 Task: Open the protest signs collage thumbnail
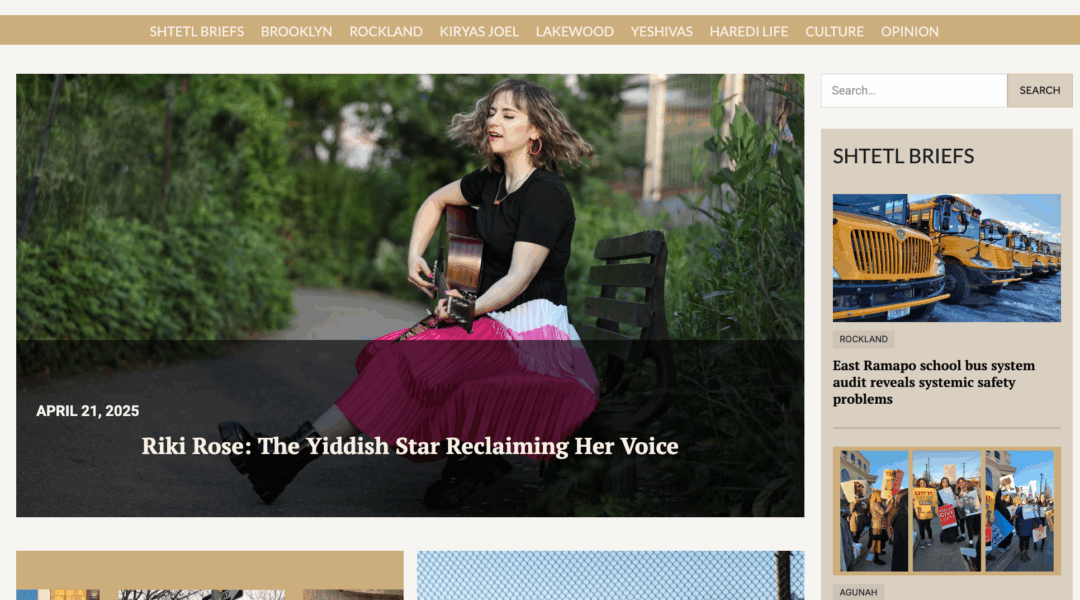(946, 511)
